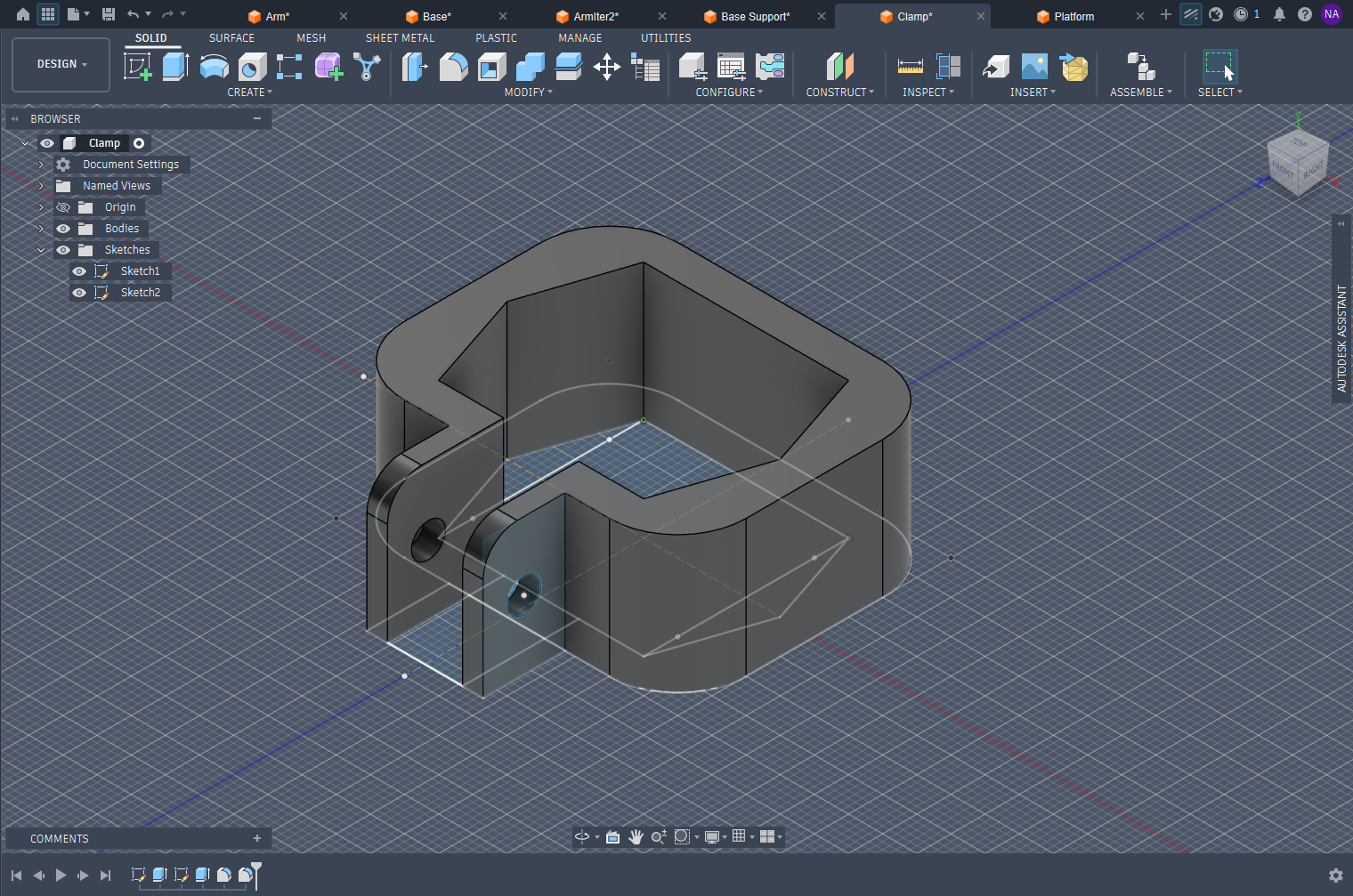The height and width of the screenshot is (896, 1353).
Task: Switch to the PLASTIC tab
Action: (x=496, y=38)
